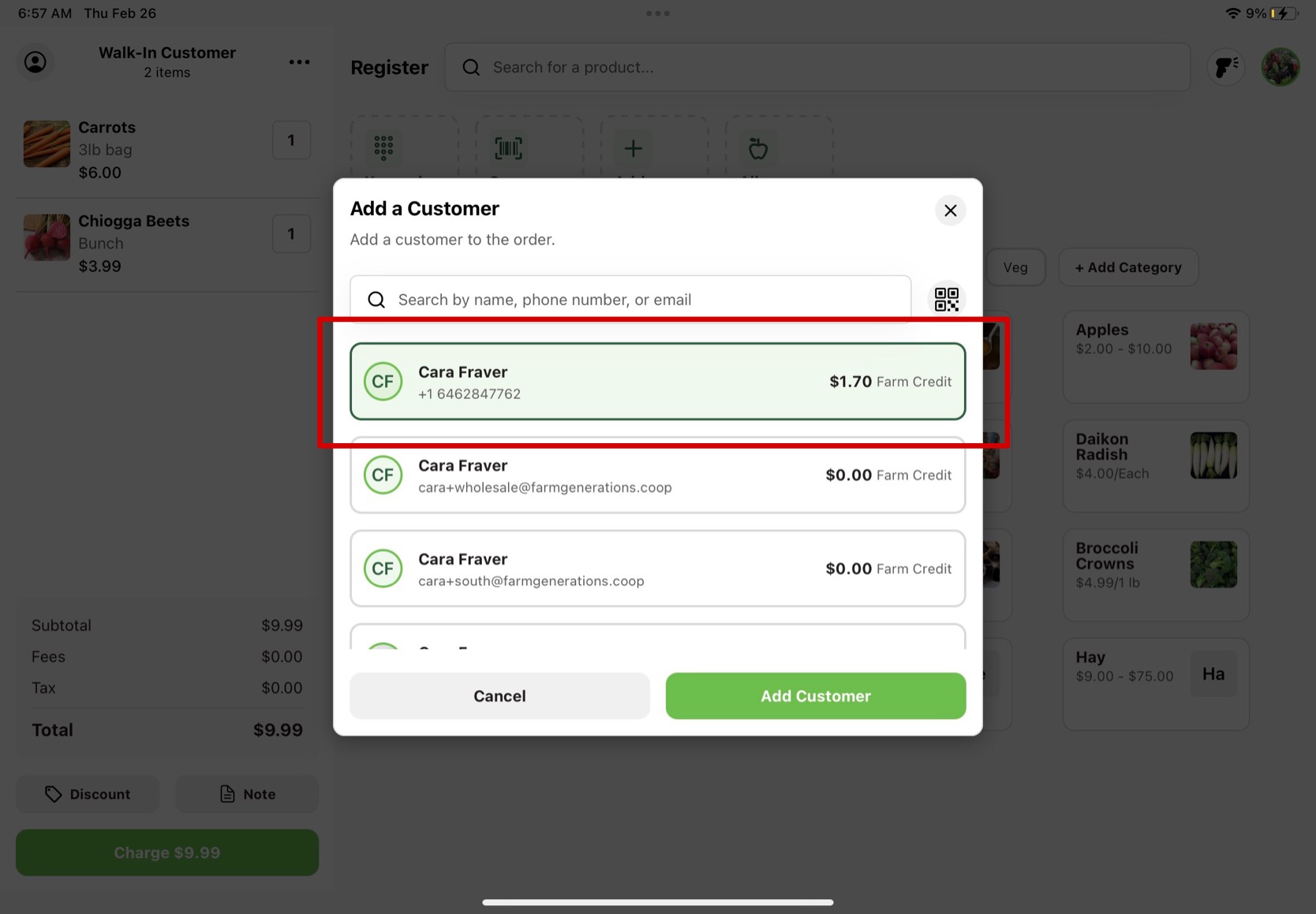The height and width of the screenshot is (914, 1316).
Task: Switch to the Veg category tab
Action: (1015, 267)
